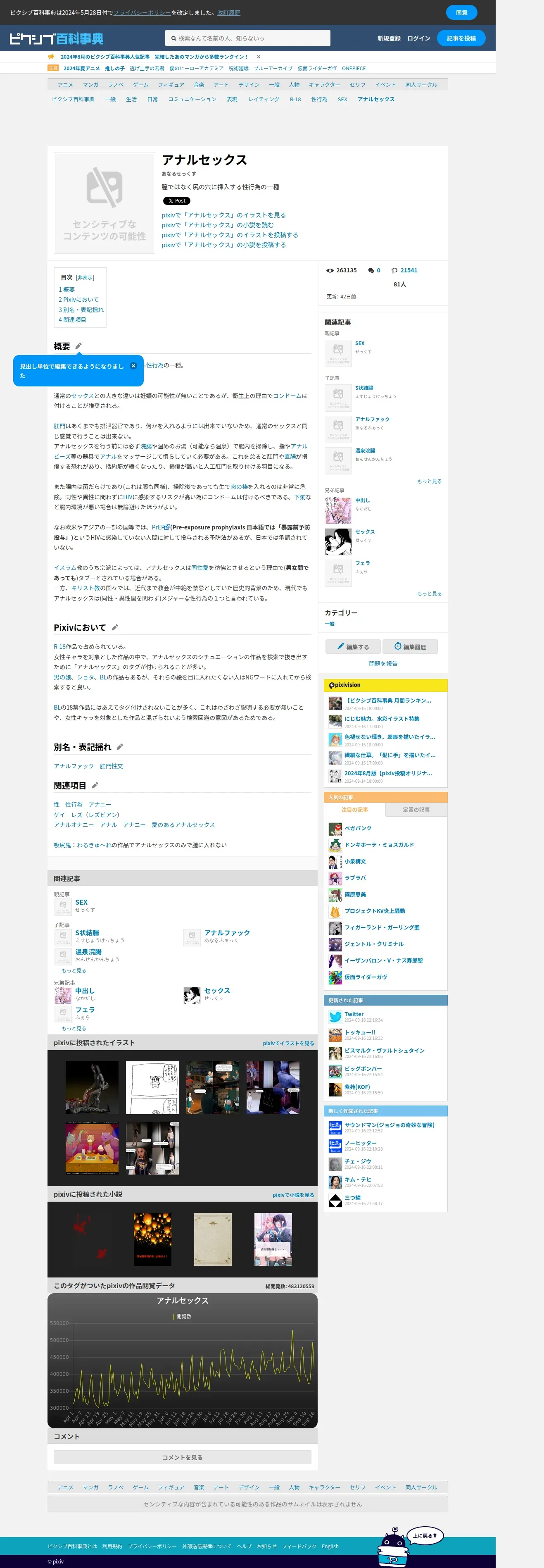This screenshot has height=1568, width=544.
Task: Open pixivでイラストを見る link
Action: point(288,1043)
